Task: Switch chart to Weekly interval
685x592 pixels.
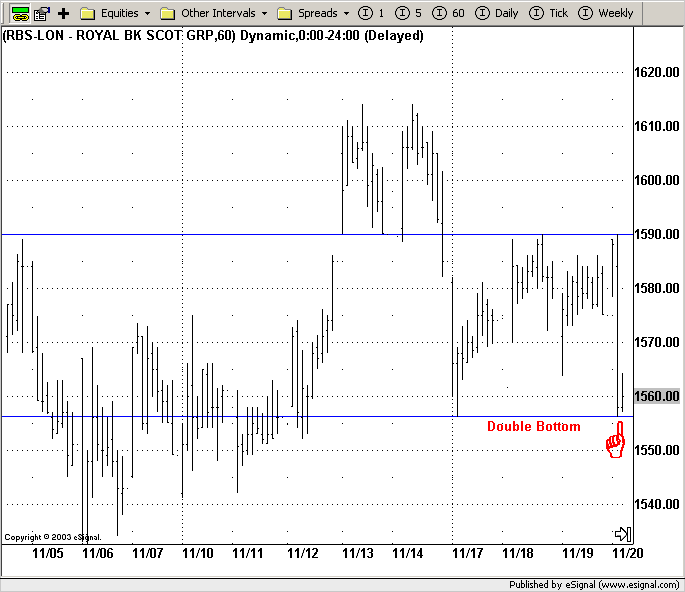Action: 605,14
